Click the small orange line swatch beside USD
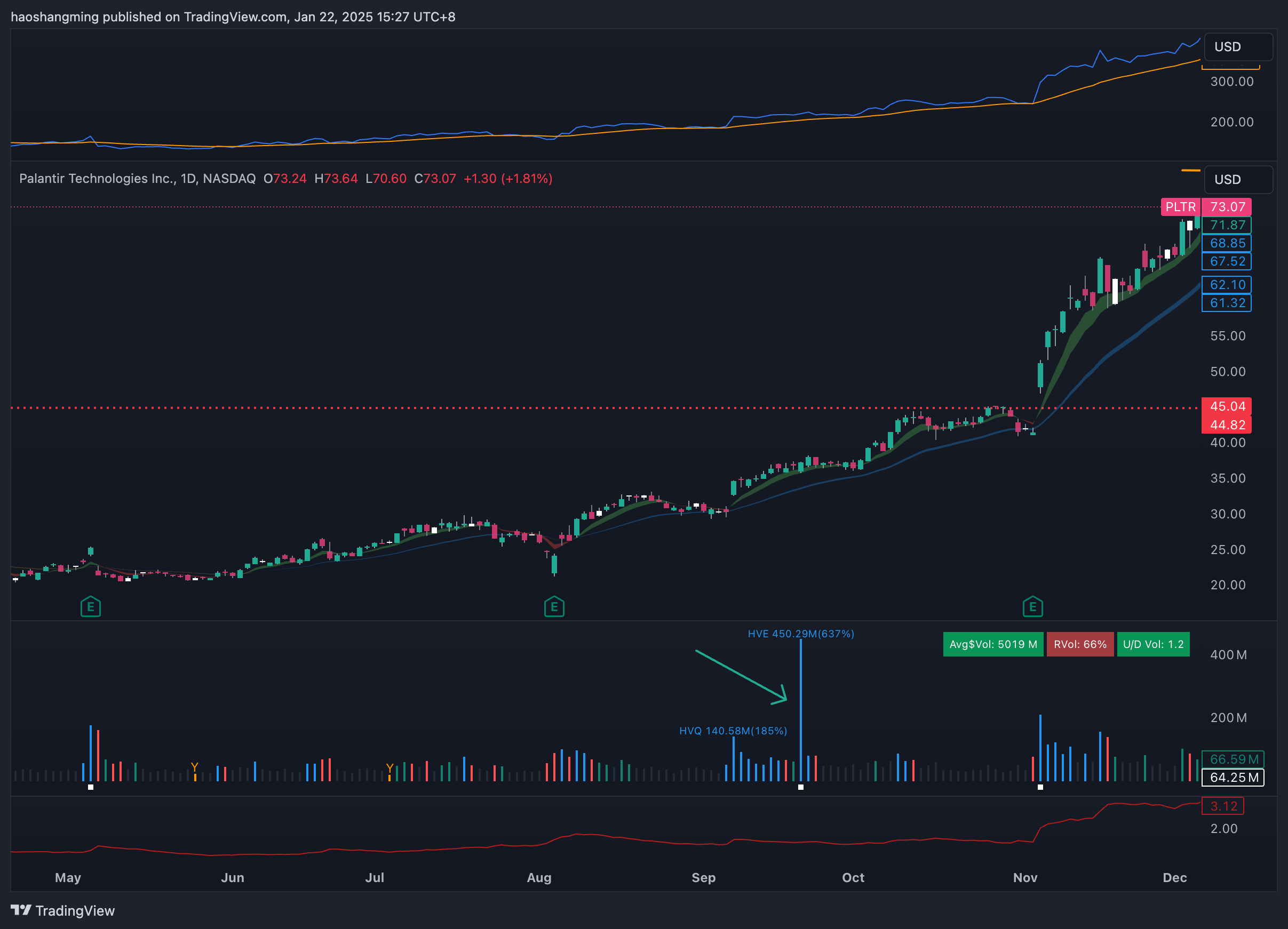The image size is (1288, 929). point(1190,170)
